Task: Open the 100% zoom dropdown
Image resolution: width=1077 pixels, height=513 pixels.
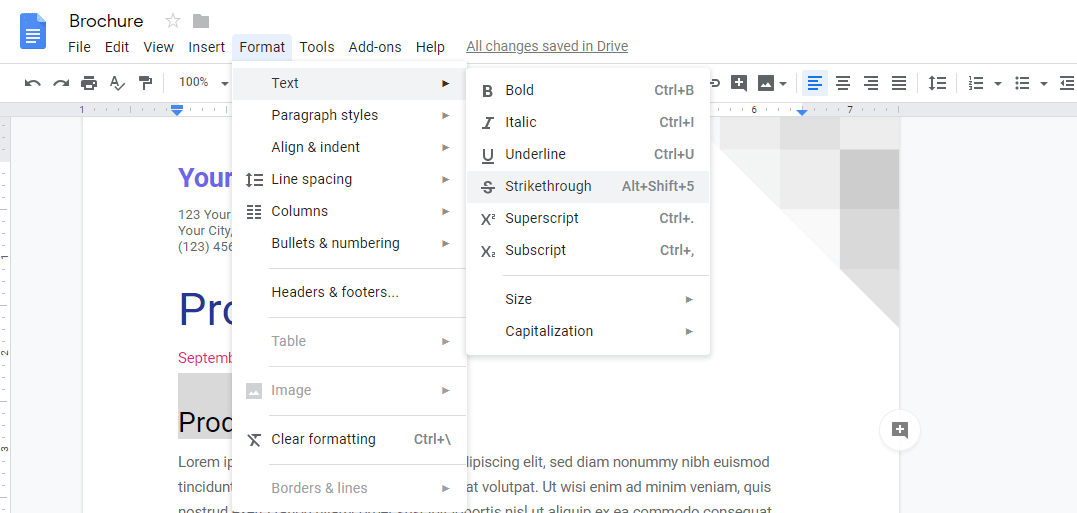Action: 201,83
